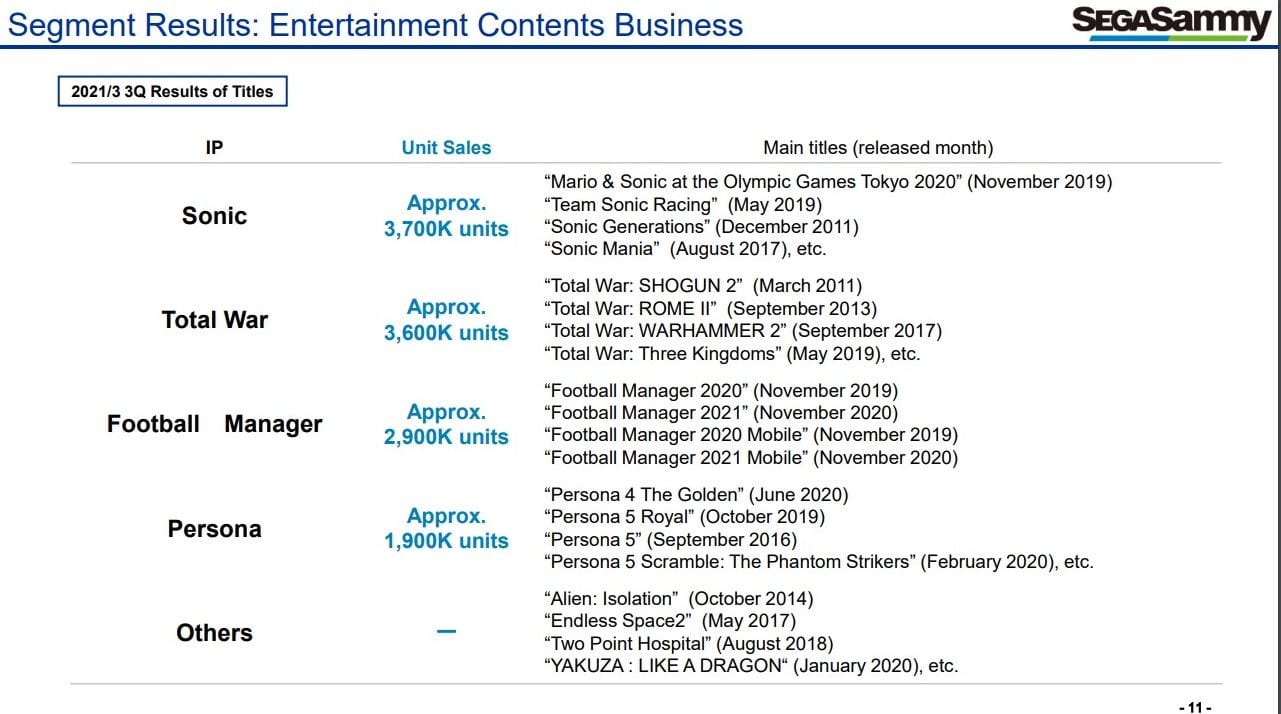This screenshot has height=714, width=1281.
Task: Click 'Approx. 2,900K units' for Football Manager
Action: point(446,424)
